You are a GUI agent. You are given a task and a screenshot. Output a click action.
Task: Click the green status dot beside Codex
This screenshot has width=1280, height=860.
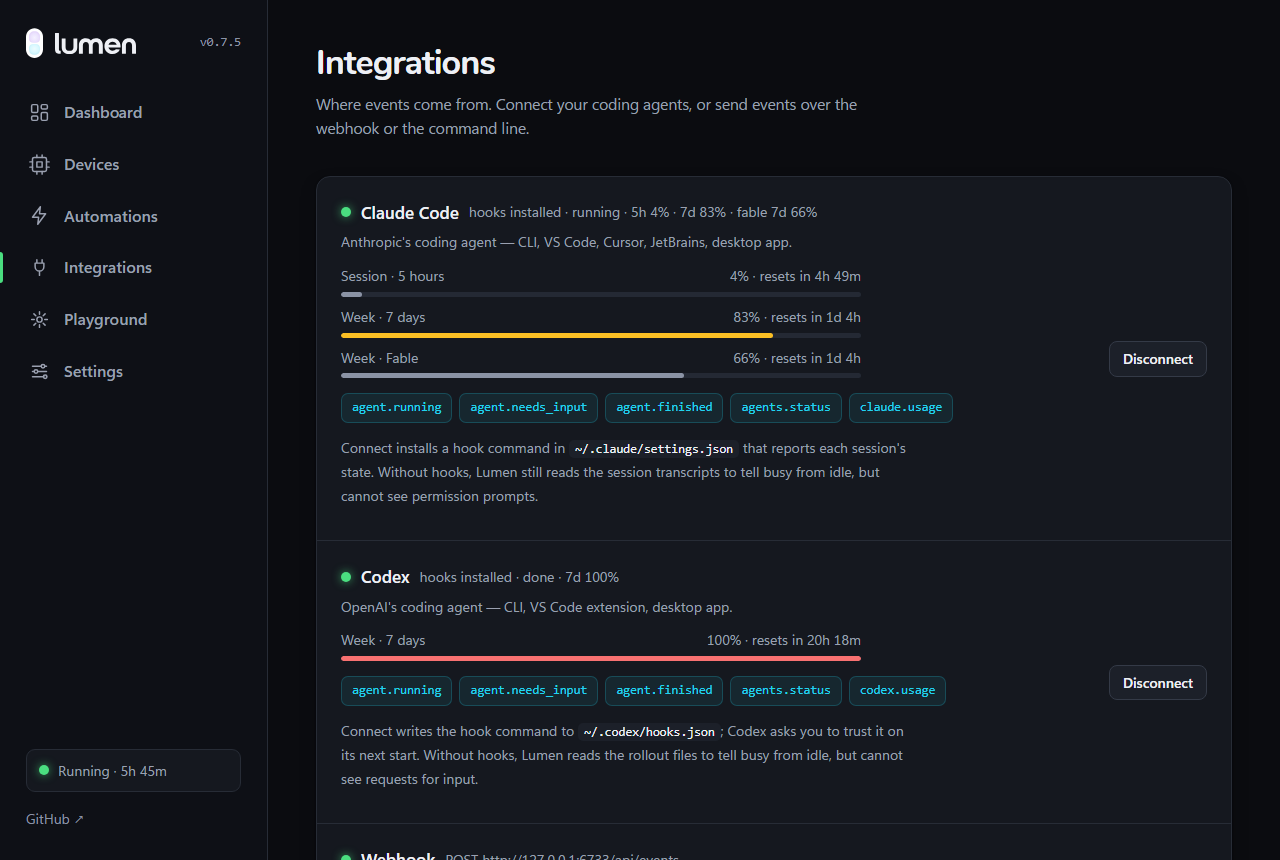(x=346, y=577)
